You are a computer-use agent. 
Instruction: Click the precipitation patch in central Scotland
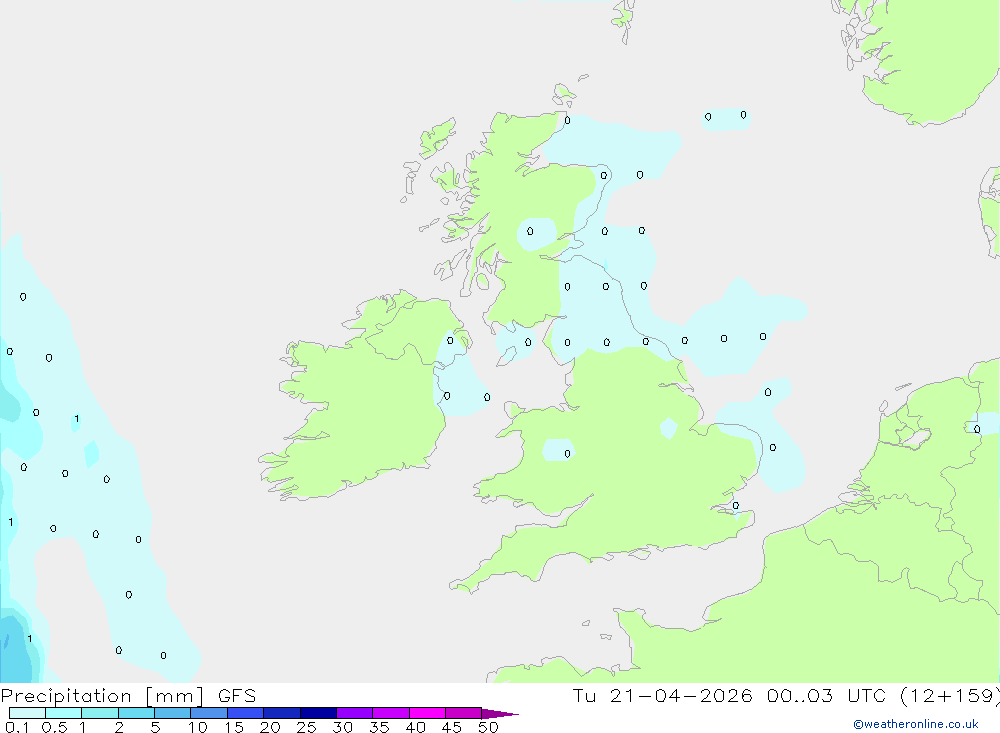pyautogui.click(x=536, y=234)
